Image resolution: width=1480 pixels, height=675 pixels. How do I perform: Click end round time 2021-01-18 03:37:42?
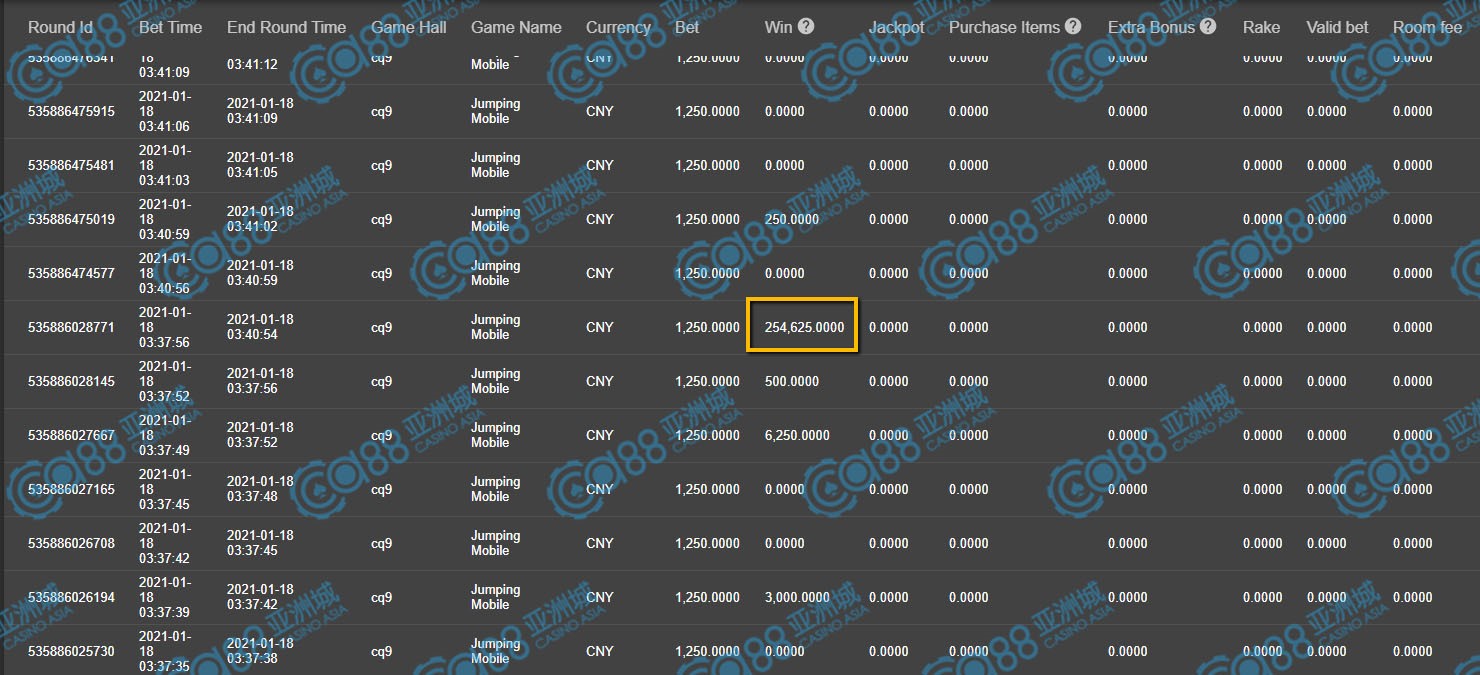tap(260, 597)
